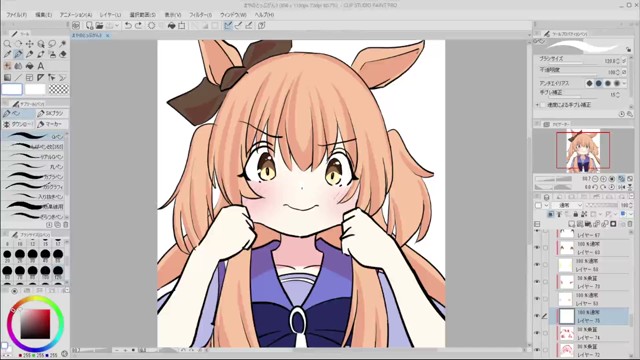
Task: Close the open canvas document tab
Action: 108,36
